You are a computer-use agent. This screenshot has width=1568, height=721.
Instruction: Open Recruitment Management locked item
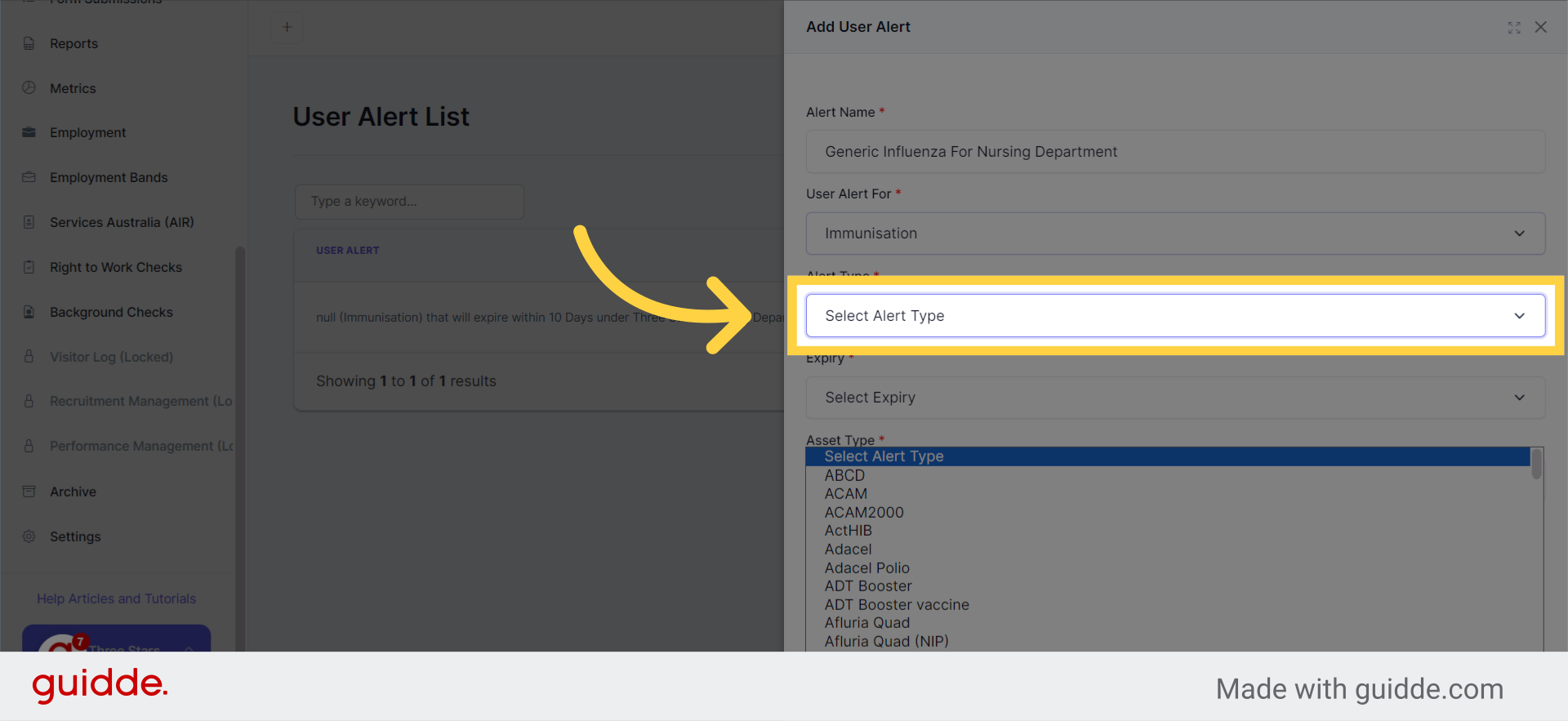pos(140,401)
